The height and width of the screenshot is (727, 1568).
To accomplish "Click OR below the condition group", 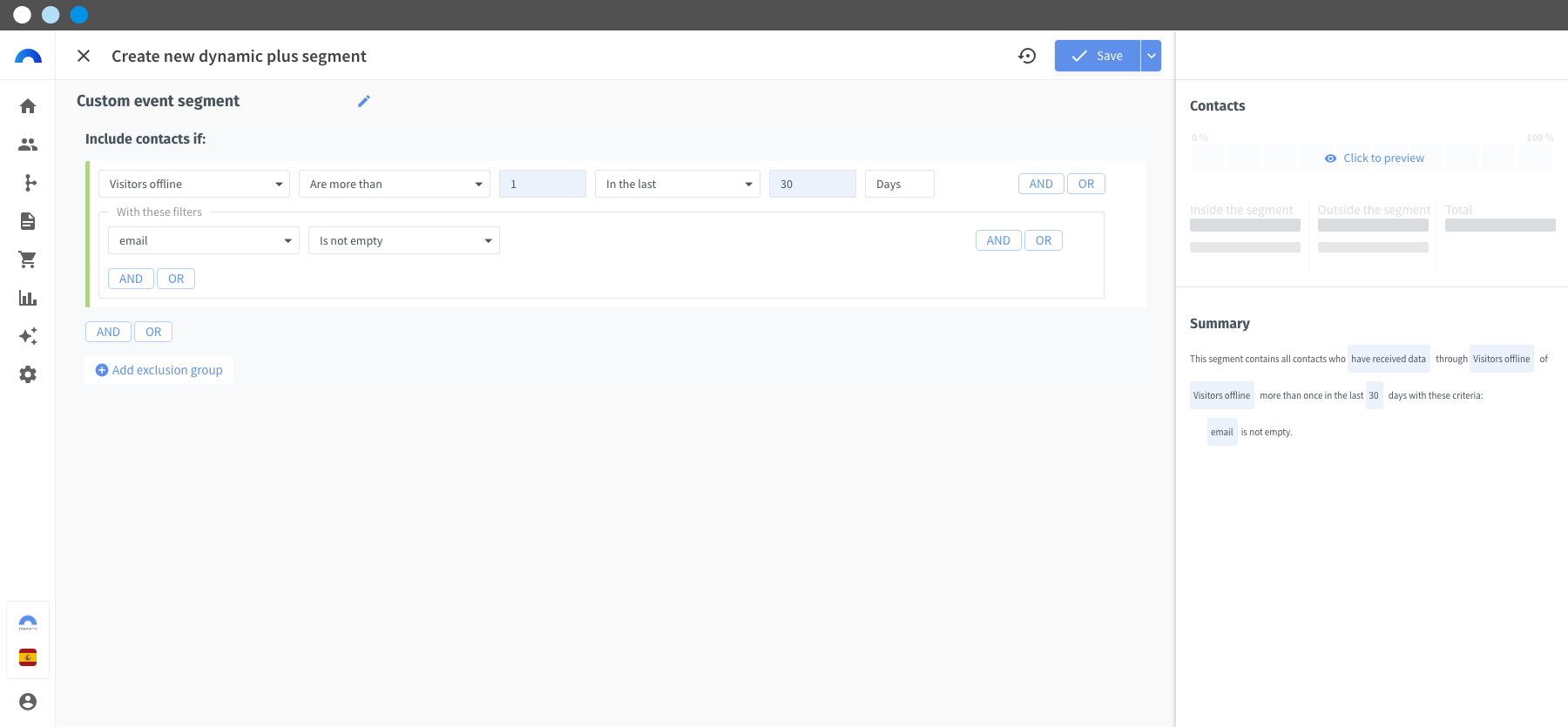I will [153, 332].
